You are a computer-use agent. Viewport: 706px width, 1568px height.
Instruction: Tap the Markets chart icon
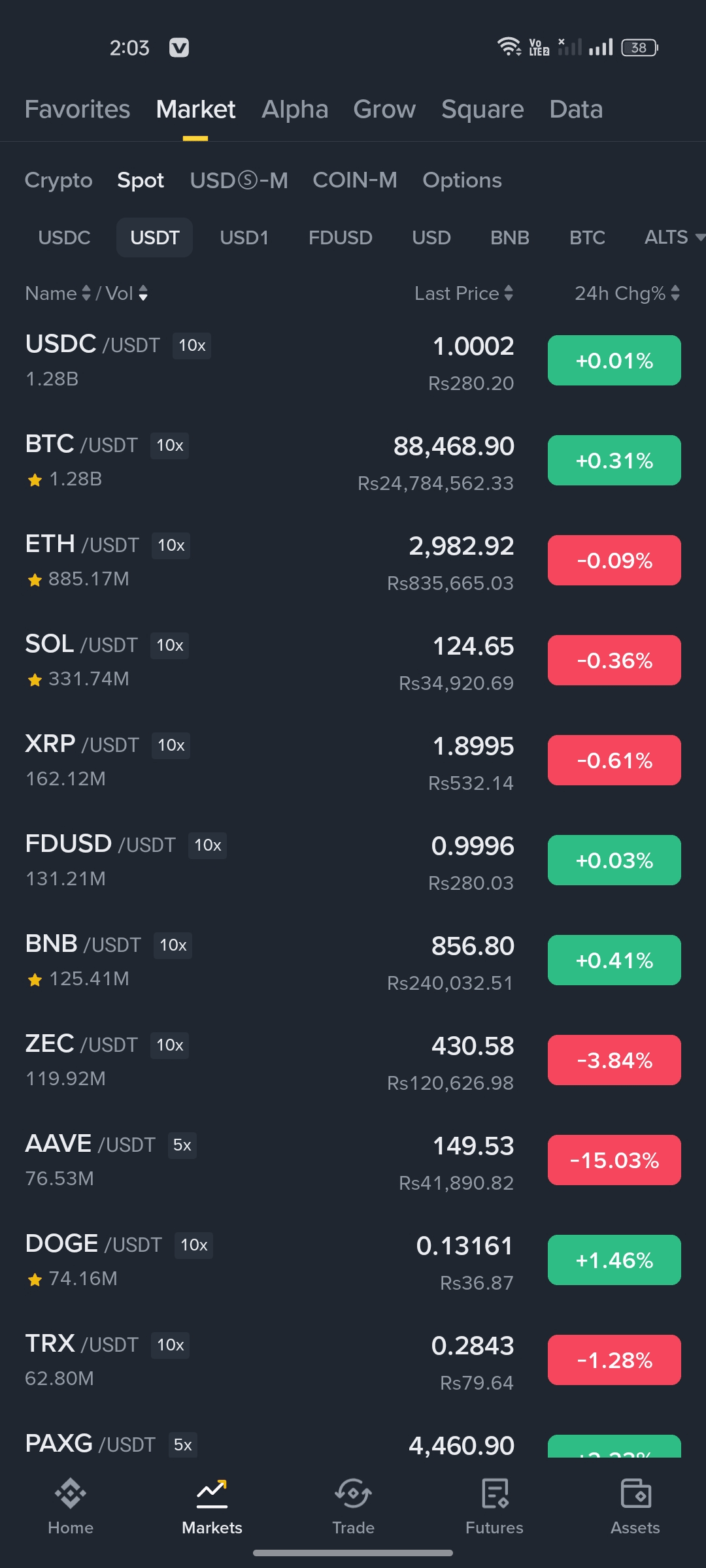pos(212,1494)
